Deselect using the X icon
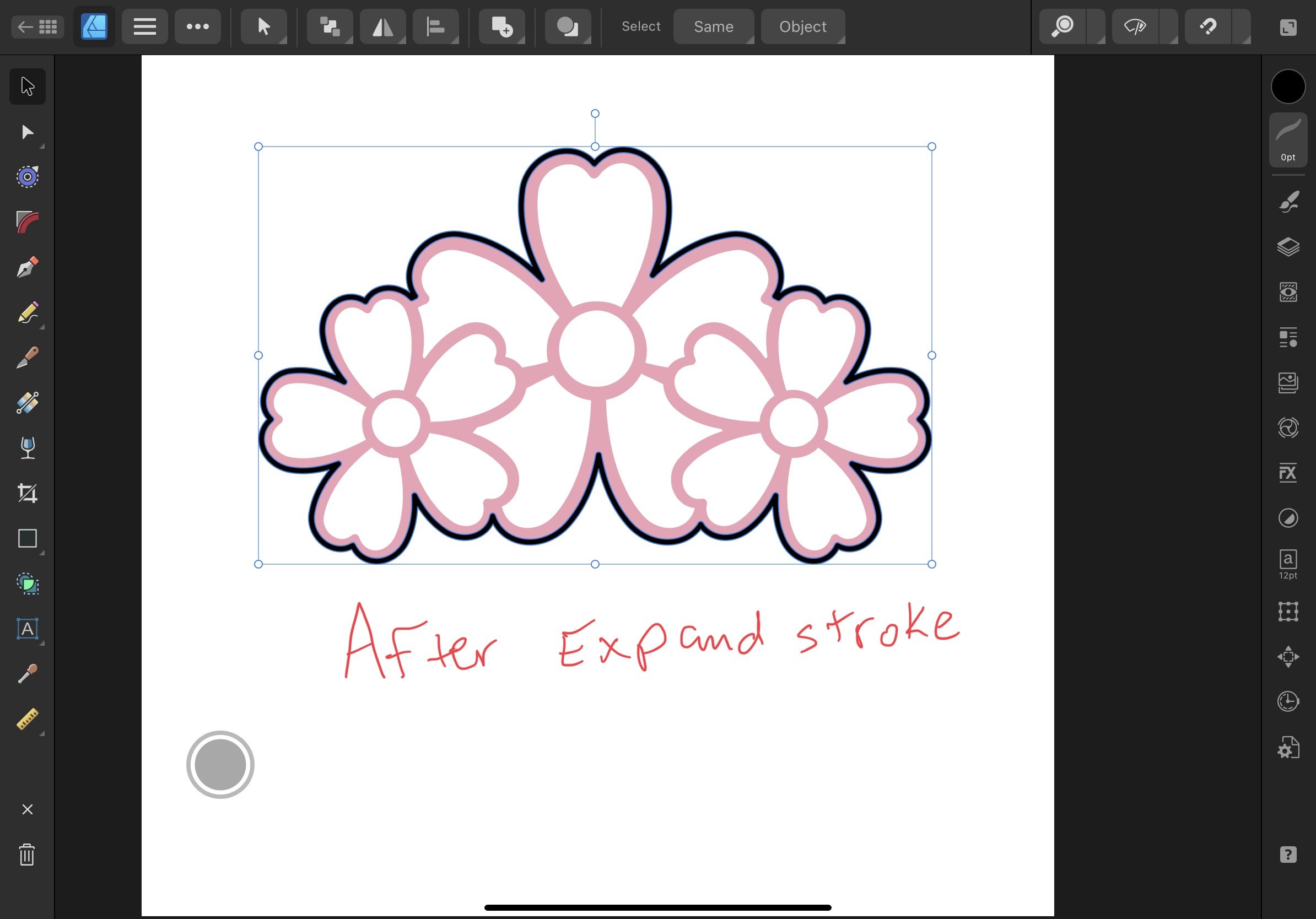The width and height of the screenshot is (1316, 919). (x=27, y=809)
